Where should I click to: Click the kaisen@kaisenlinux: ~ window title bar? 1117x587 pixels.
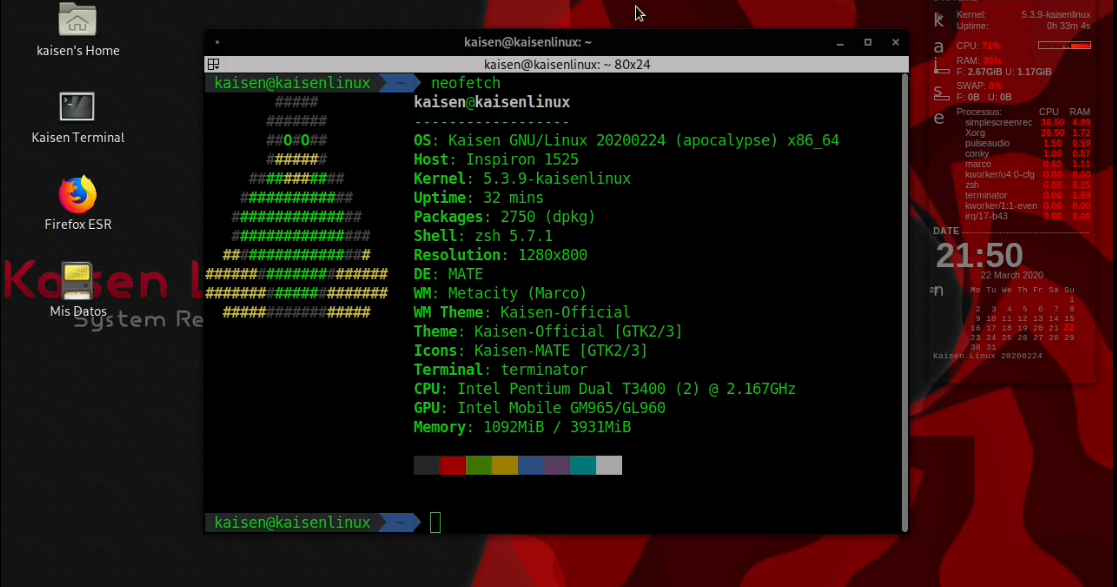tap(556, 42)
